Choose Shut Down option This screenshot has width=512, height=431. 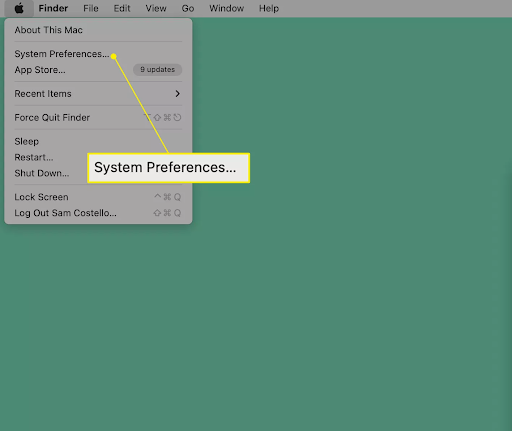click(x=42, y=173)
